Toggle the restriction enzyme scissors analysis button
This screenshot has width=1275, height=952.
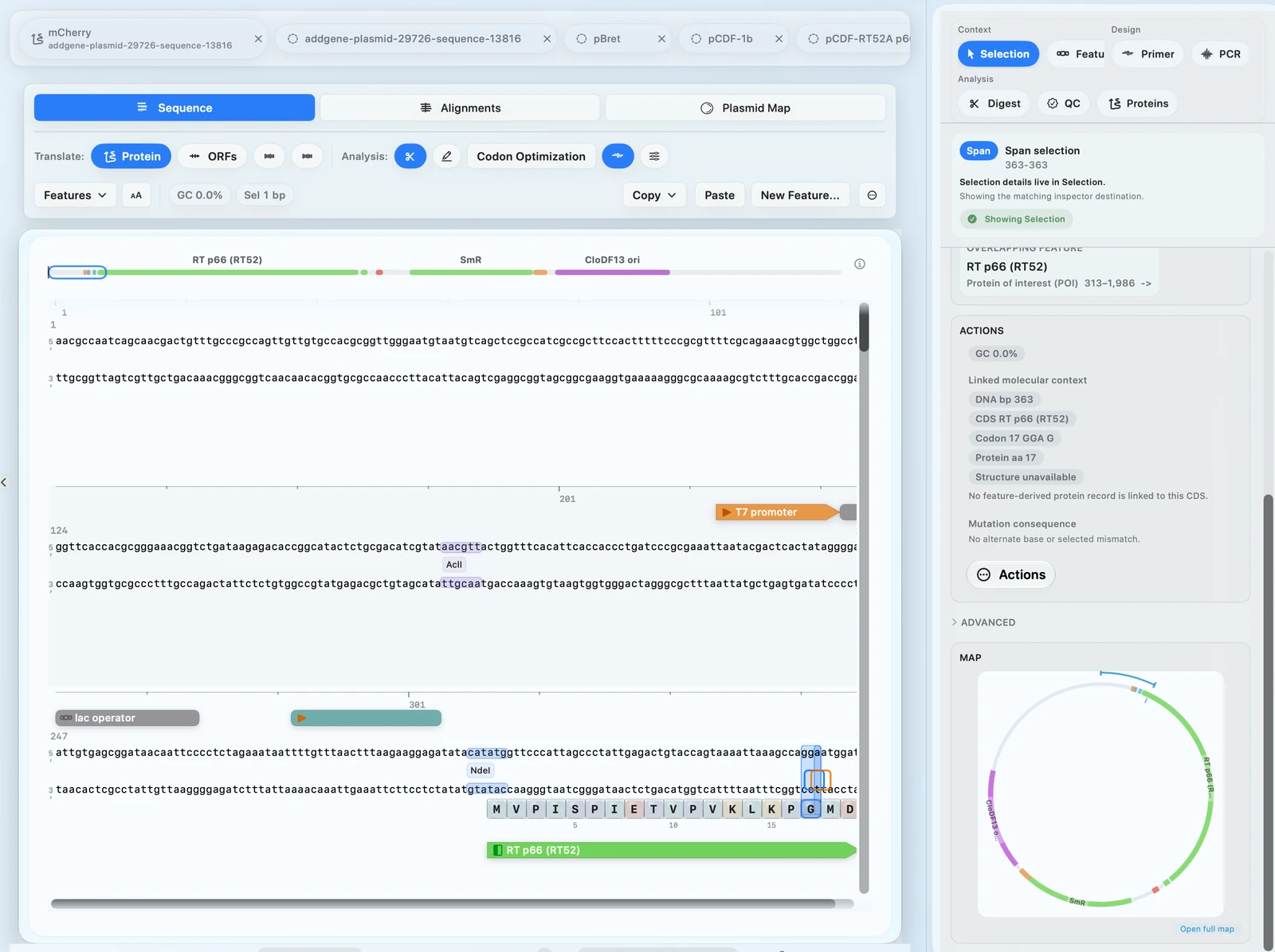coord(410,156)
